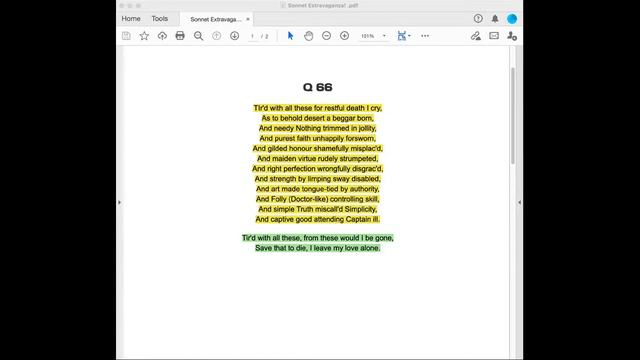The height and width of the screenshot is (360, 640).
Task: Click the vertical scrollbar thumb
Action: coord(513,116)
